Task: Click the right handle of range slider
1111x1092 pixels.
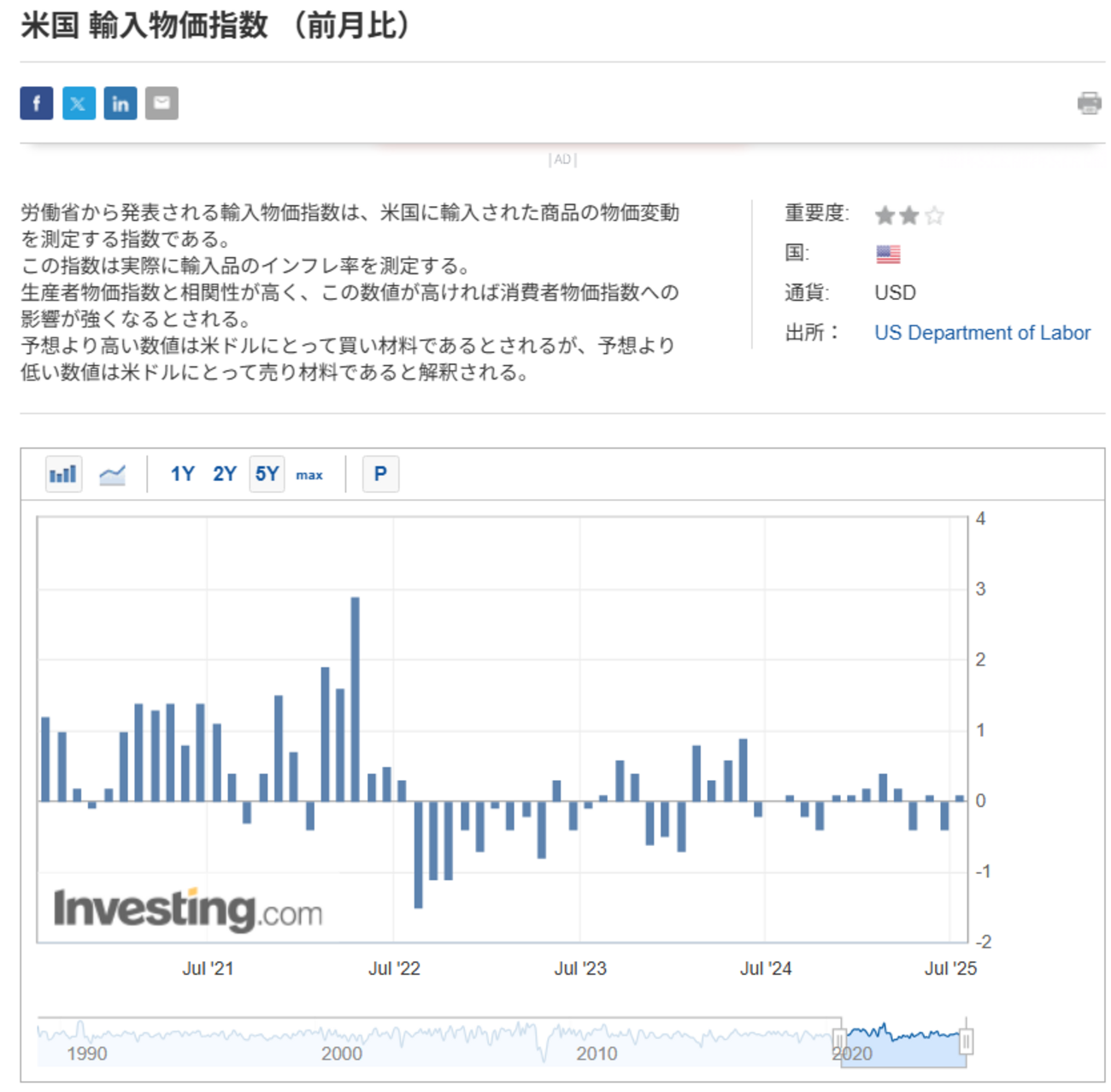Action: [966, 1041]
